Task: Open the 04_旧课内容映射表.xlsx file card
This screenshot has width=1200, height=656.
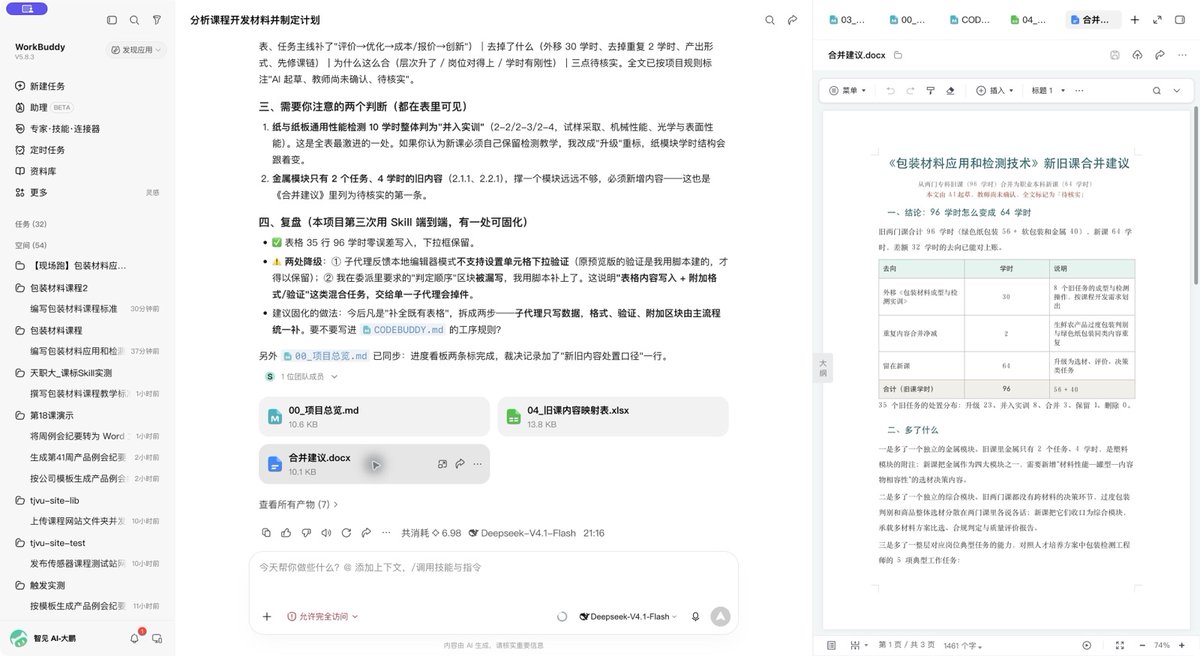Action: point(612,417)
